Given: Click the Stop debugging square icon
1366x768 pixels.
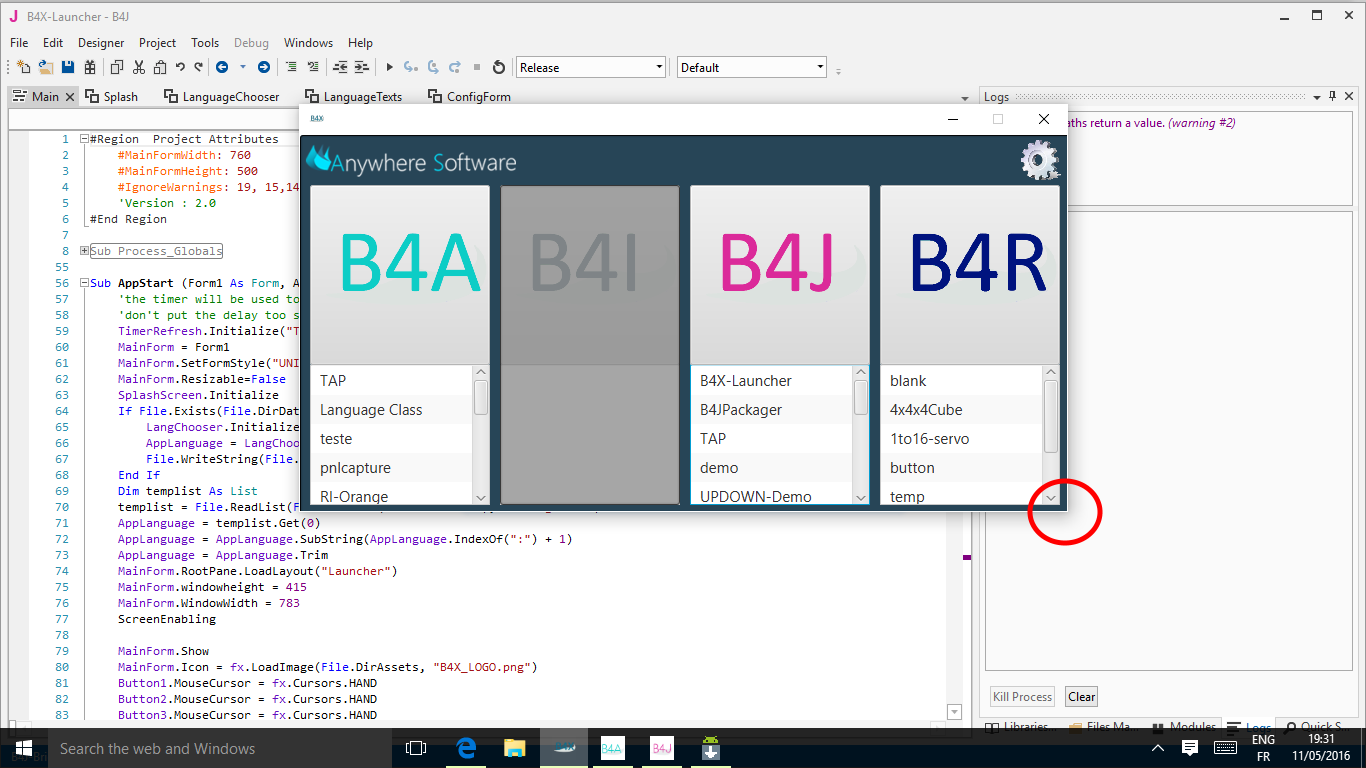Looking at the screenshot, I should click(x=477, y=67).
